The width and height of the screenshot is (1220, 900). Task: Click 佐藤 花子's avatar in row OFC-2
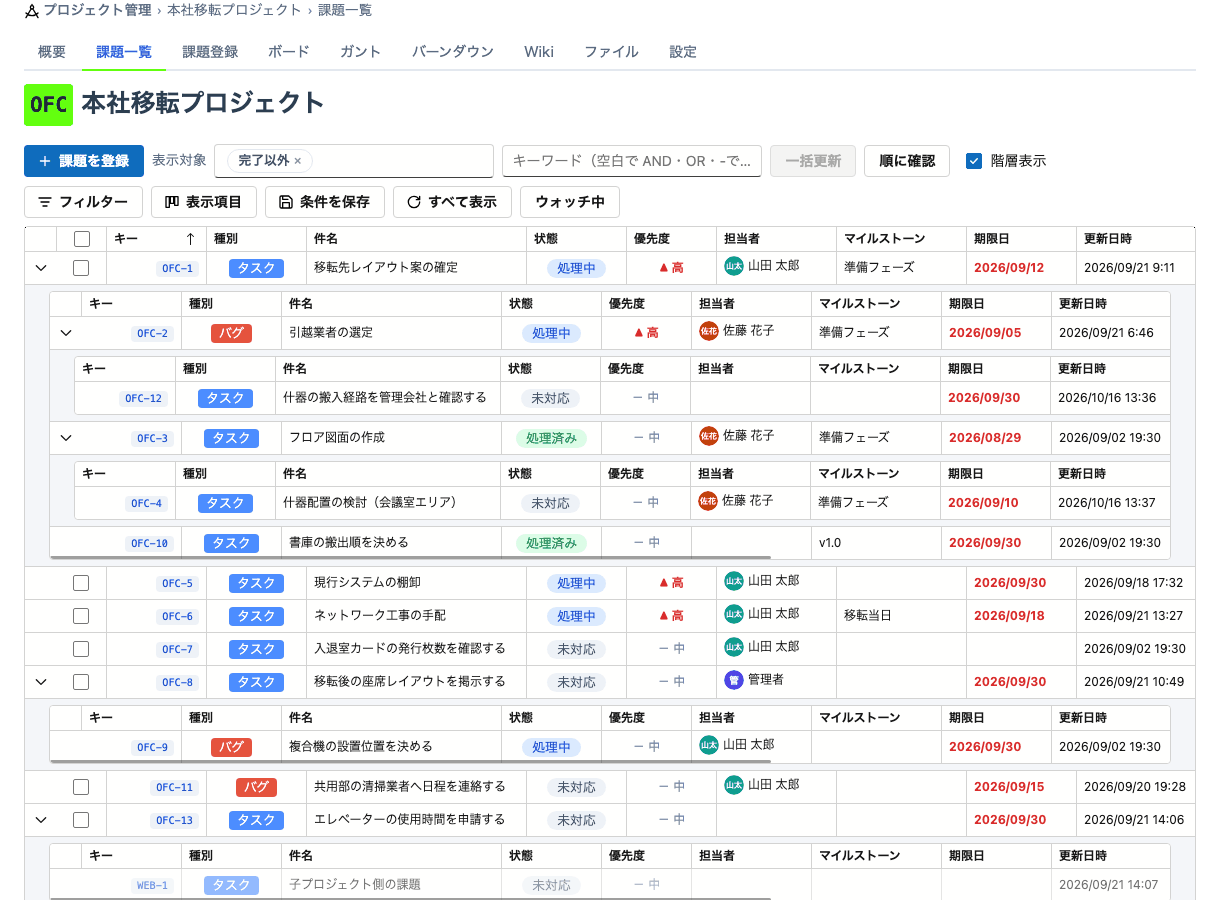coord(709,331)
